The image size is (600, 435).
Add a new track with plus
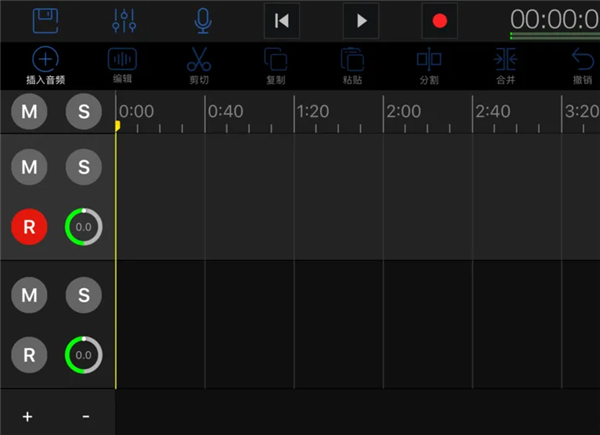[x=27, y=416]
